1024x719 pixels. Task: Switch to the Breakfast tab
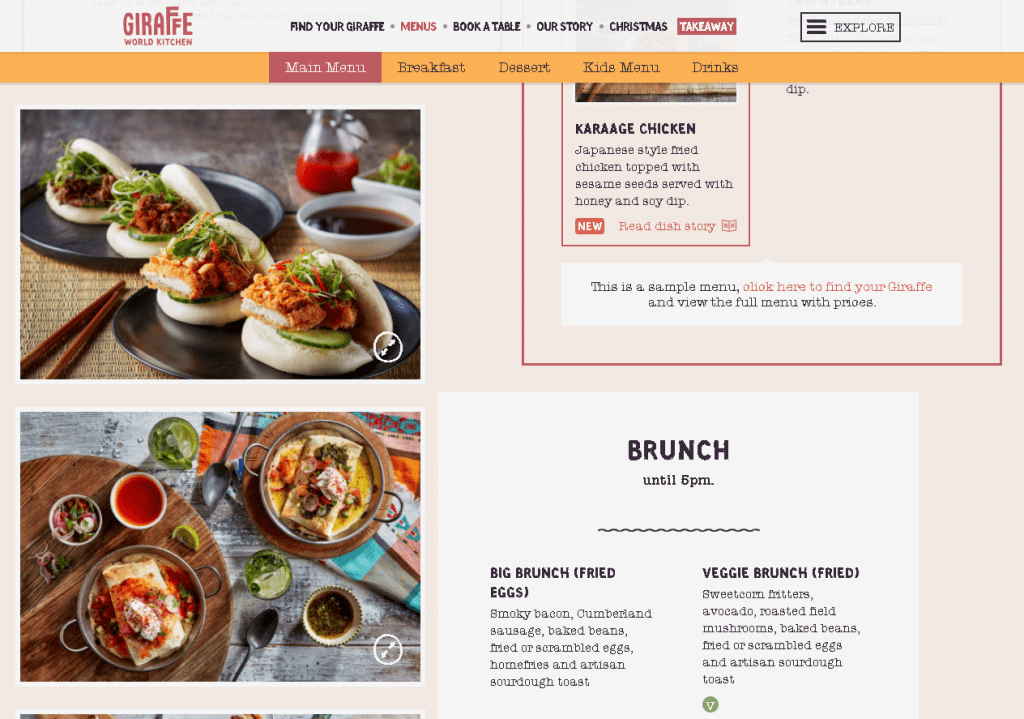(431, 67)
